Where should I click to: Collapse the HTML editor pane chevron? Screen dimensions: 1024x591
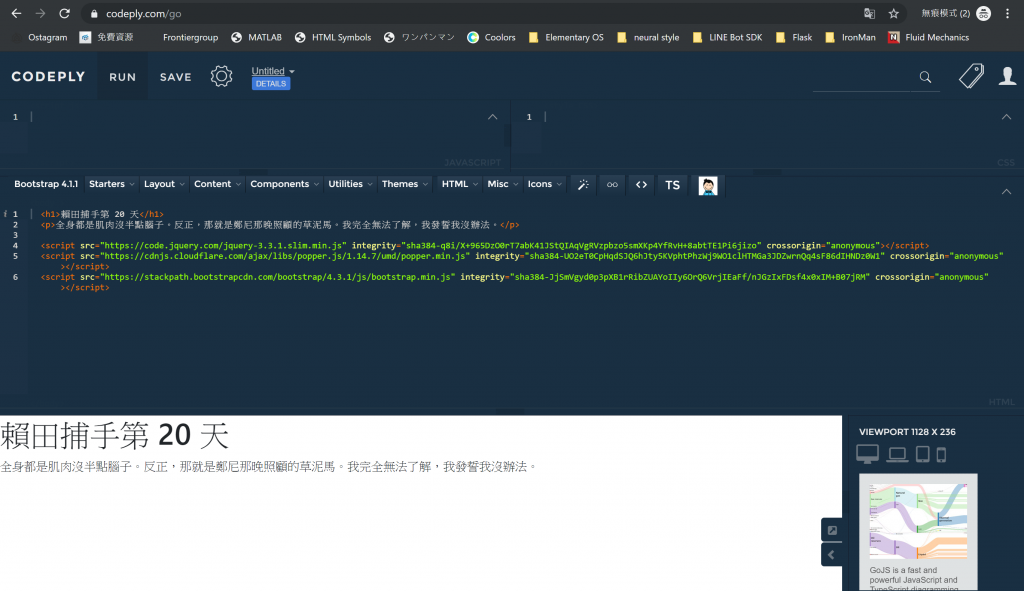coord(1006,192)
